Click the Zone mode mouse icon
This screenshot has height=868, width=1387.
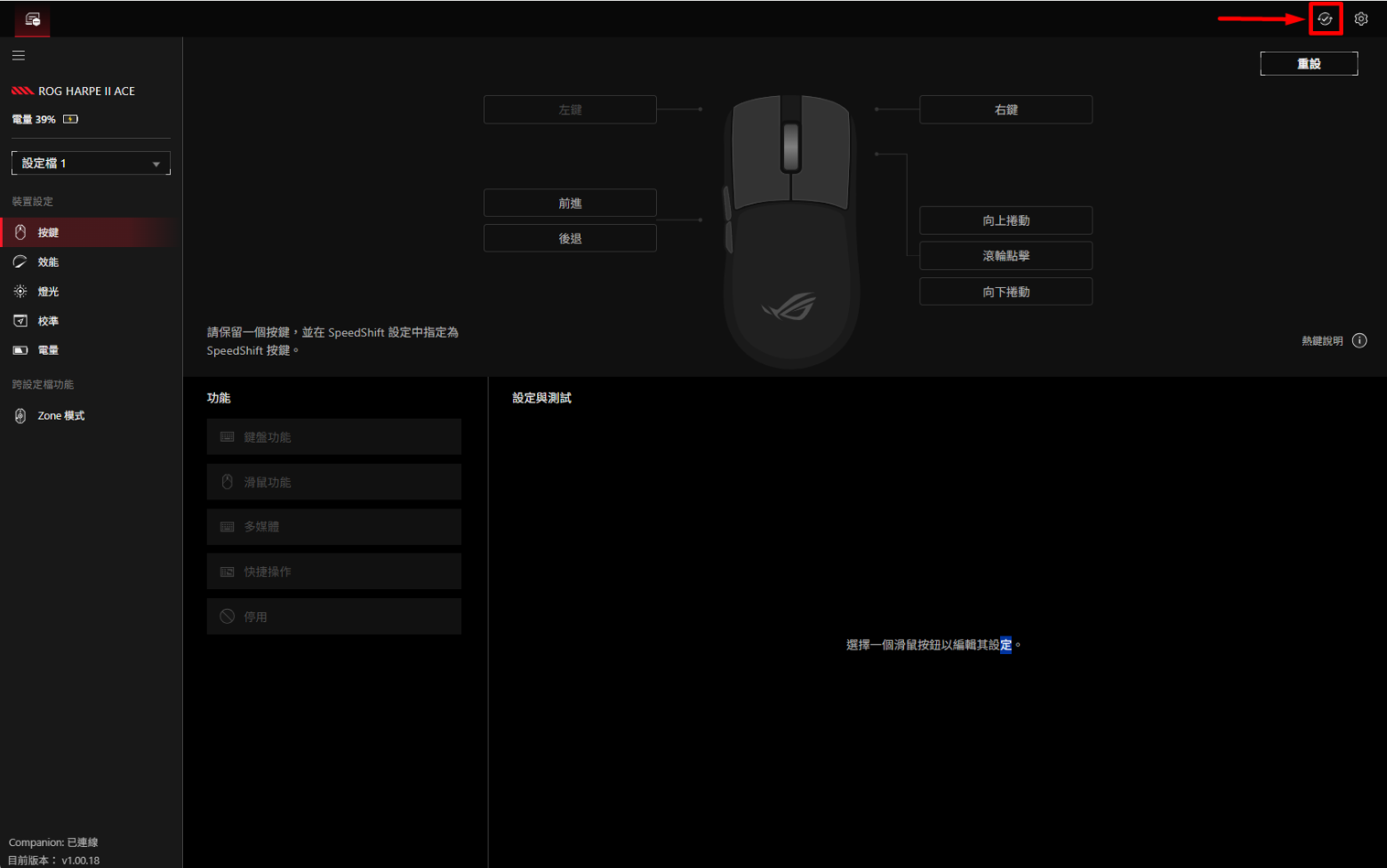20,415
